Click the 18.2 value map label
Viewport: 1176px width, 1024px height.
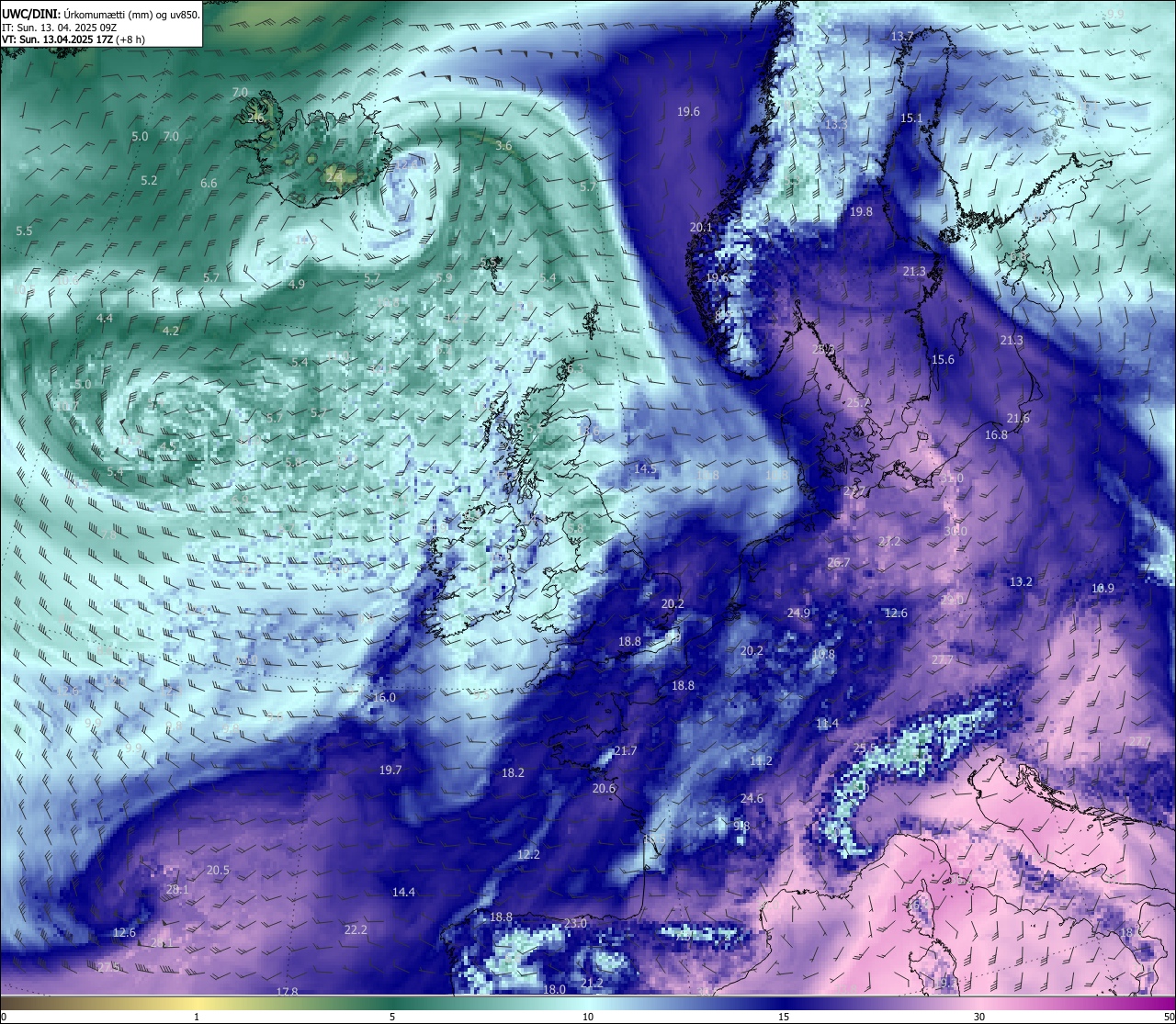click(513, 773)
